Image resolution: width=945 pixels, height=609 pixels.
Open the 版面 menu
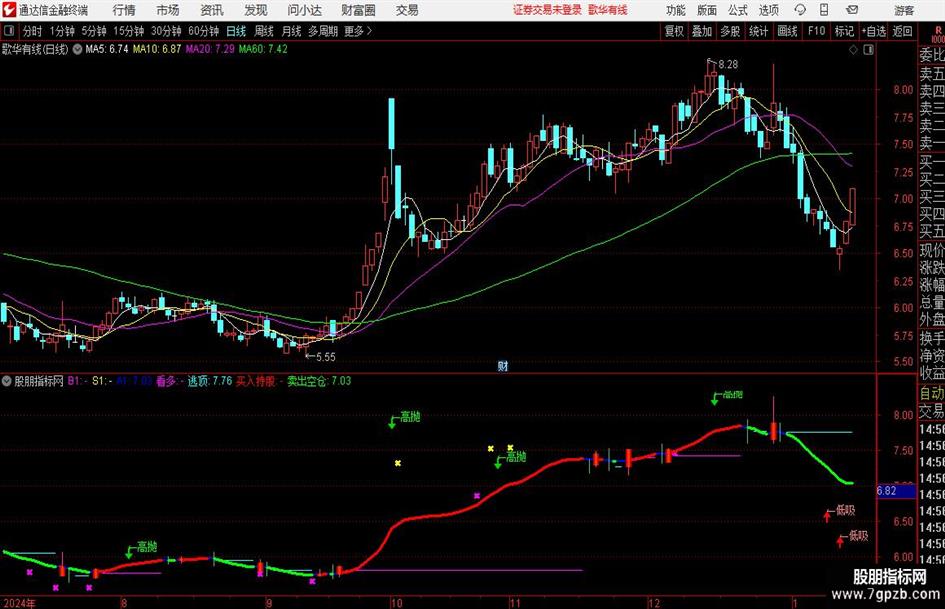[x=707, y=10]
